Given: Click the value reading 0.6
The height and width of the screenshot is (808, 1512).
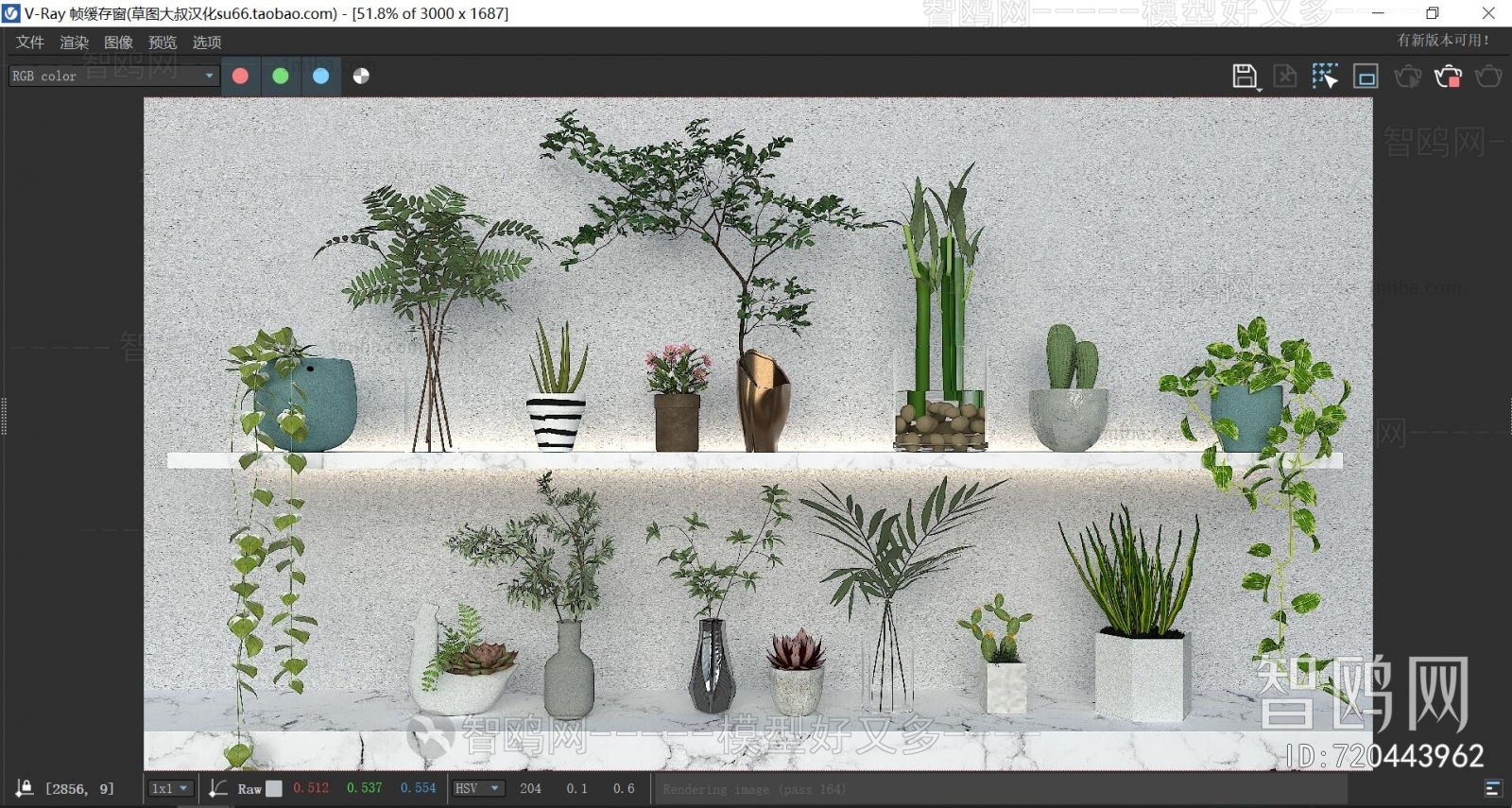Looking at the screenshot, I should pos(623,788).
